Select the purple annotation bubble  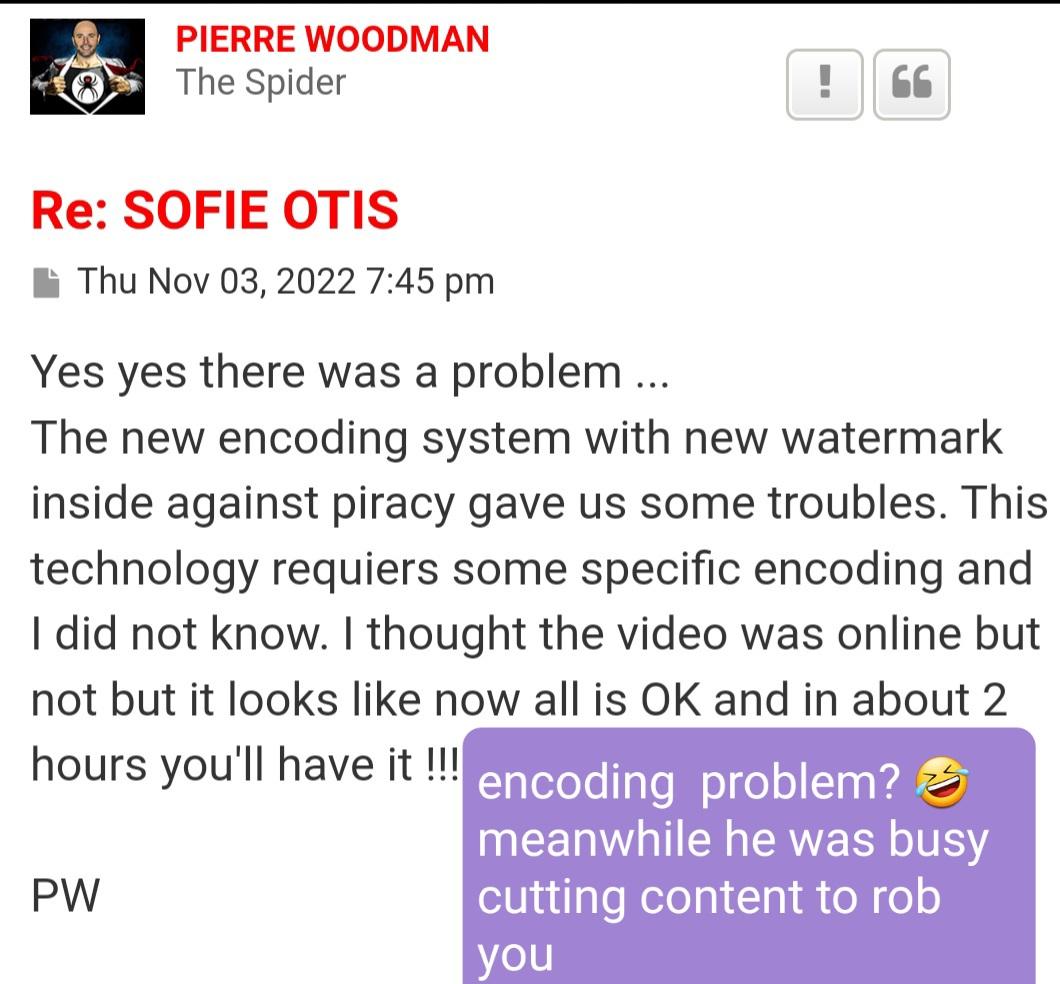point(749,856)
